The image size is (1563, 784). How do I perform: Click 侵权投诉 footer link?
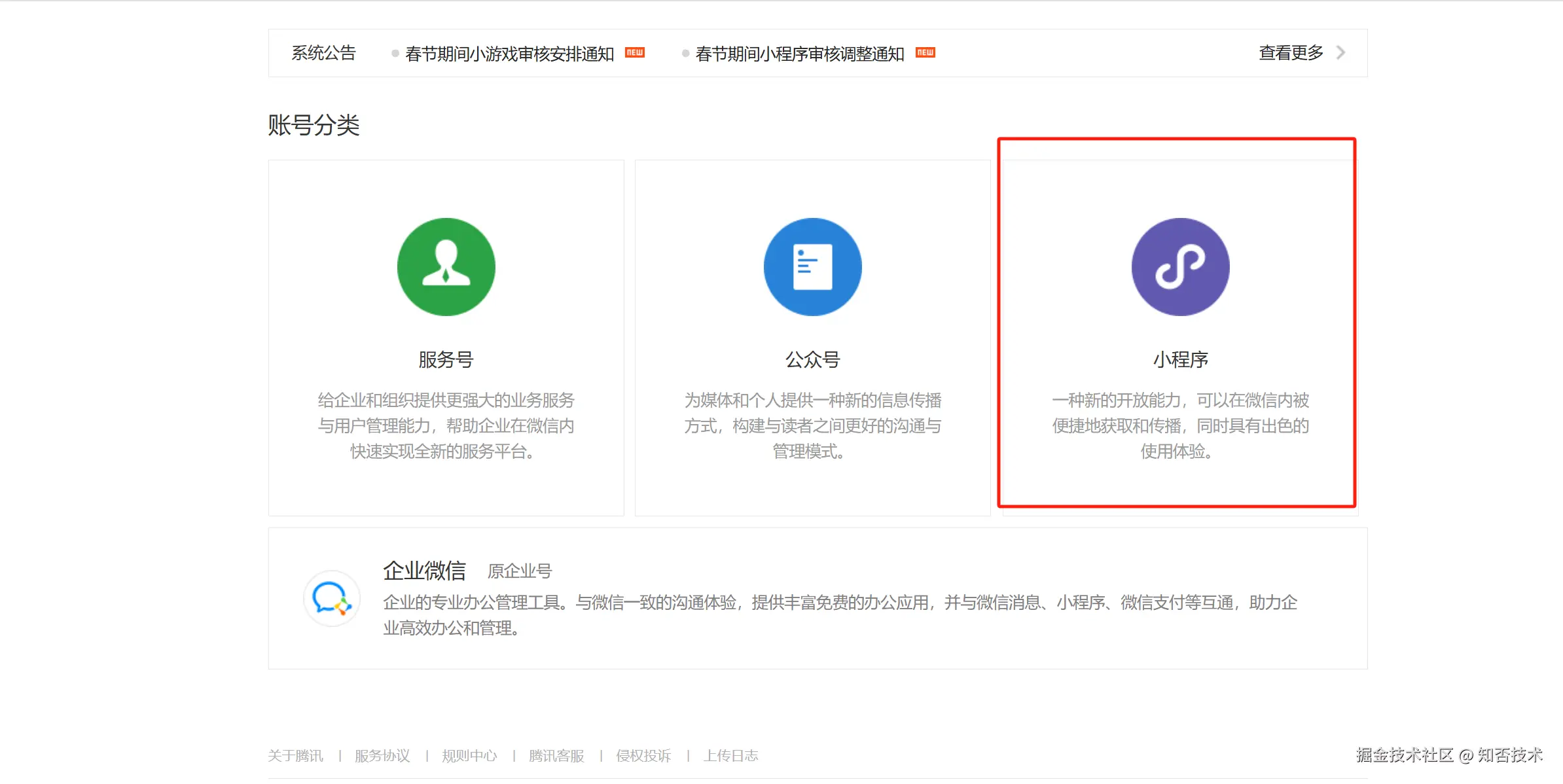(643, 756)
